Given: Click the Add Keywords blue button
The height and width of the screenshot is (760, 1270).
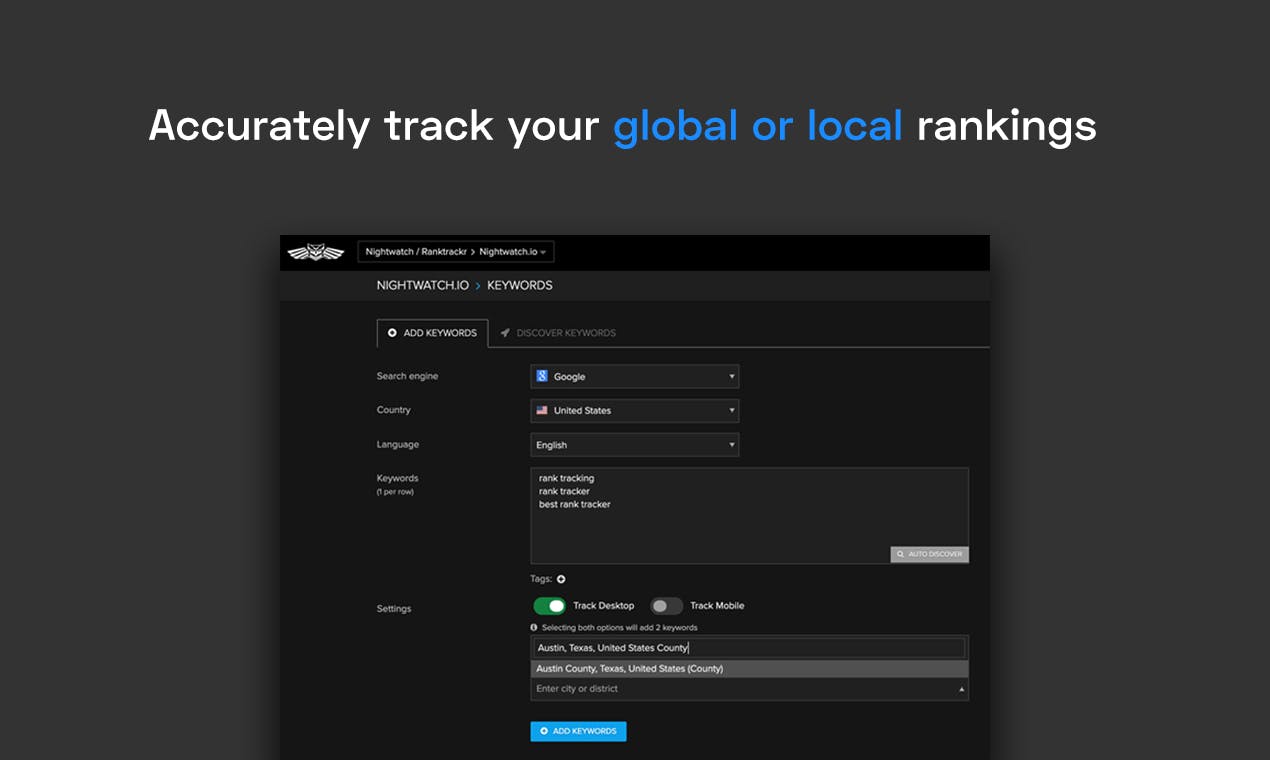Looking at the screenshot, I should [578, 731].
